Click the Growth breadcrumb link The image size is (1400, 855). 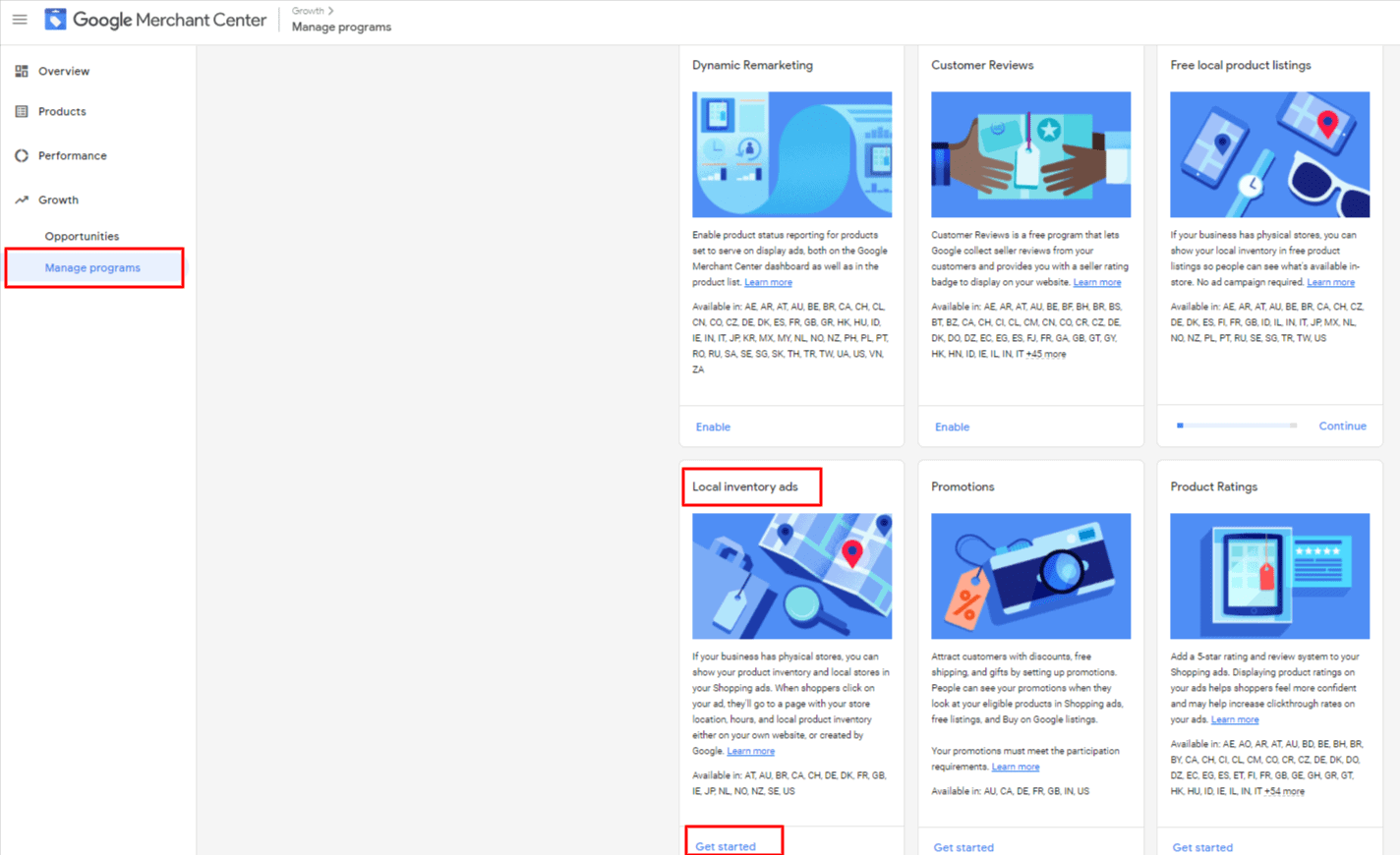click(308, 11)
